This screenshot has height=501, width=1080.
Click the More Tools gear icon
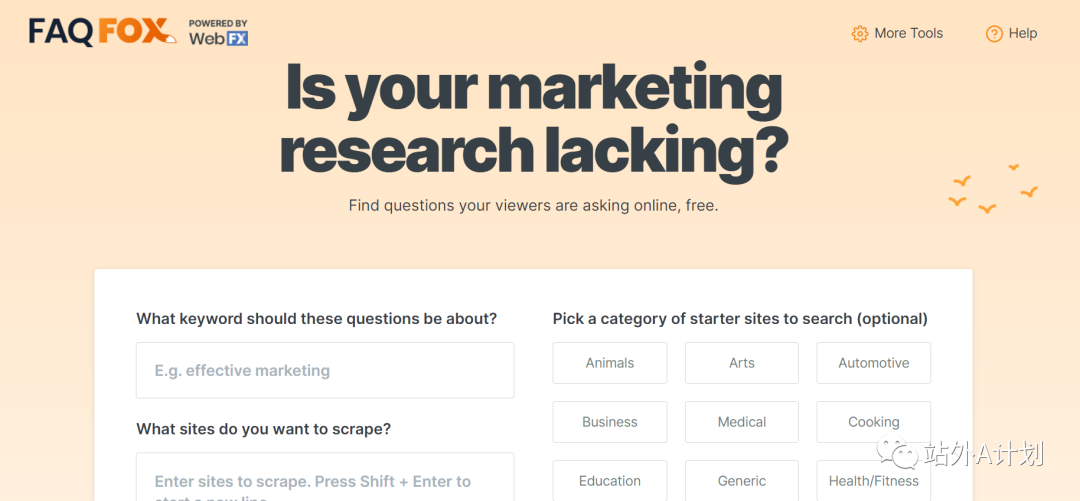860,34
